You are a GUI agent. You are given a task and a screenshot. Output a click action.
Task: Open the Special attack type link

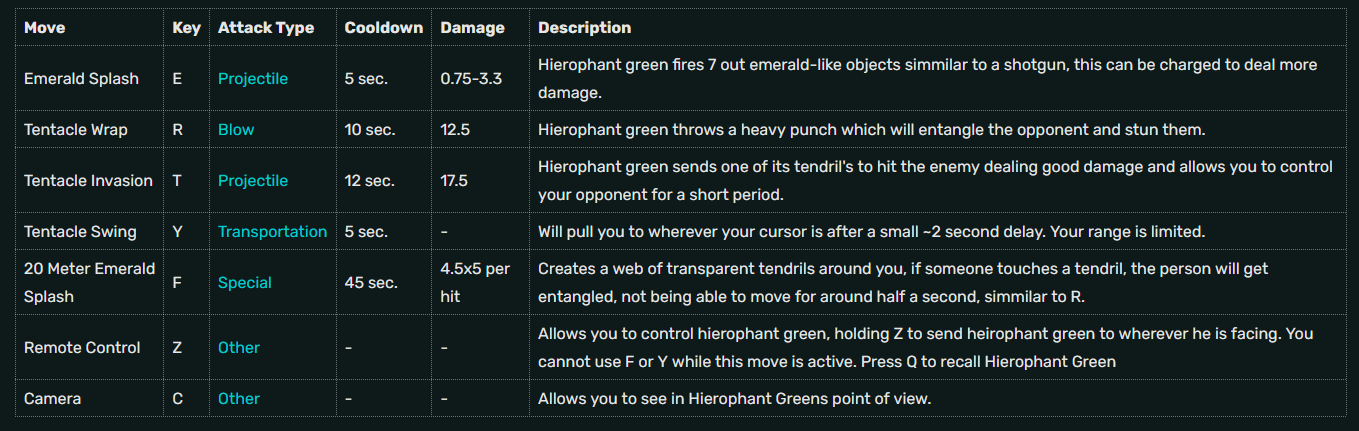point(245,282)
